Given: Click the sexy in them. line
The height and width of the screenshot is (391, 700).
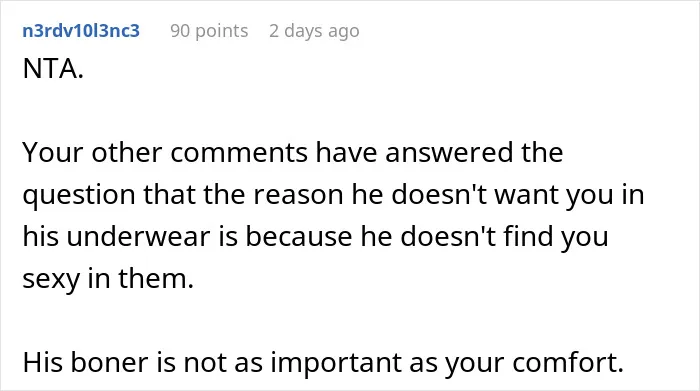Looking at the screenshot, I should [x=108, y=279].
